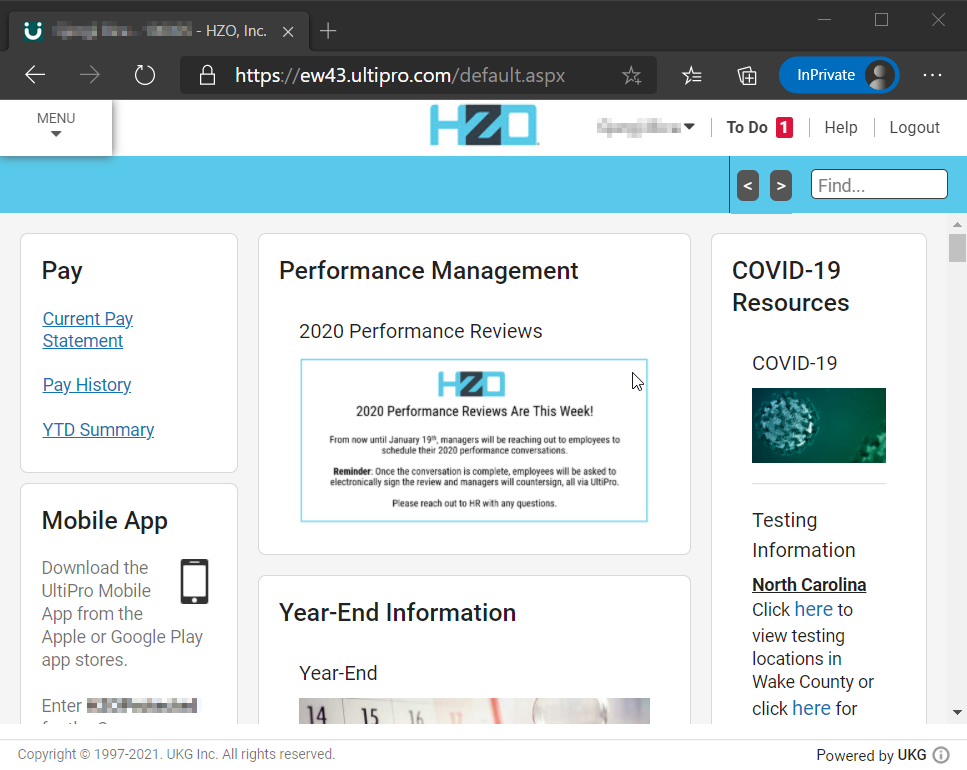Click the InPrivate profile button
The width and height of the screenshot is (967, 770).
[x=839, y=75]
